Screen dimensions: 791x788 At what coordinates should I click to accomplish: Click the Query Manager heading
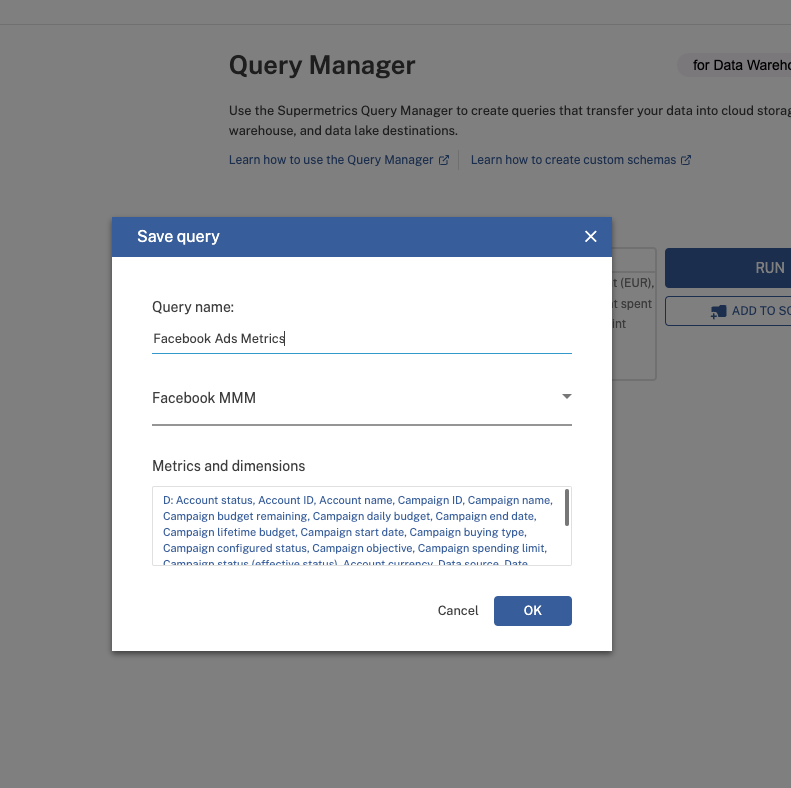(321, 66)
